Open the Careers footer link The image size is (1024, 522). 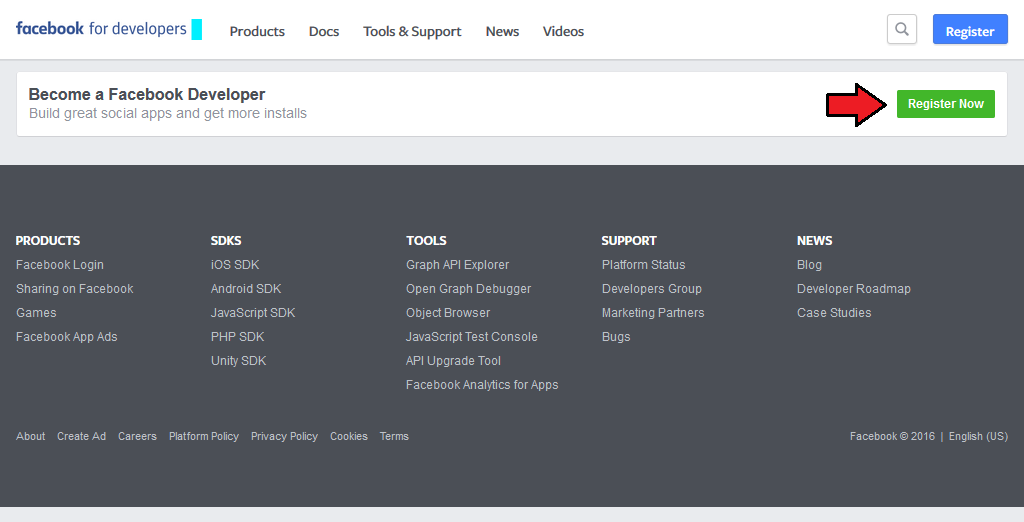pos(137,436)
